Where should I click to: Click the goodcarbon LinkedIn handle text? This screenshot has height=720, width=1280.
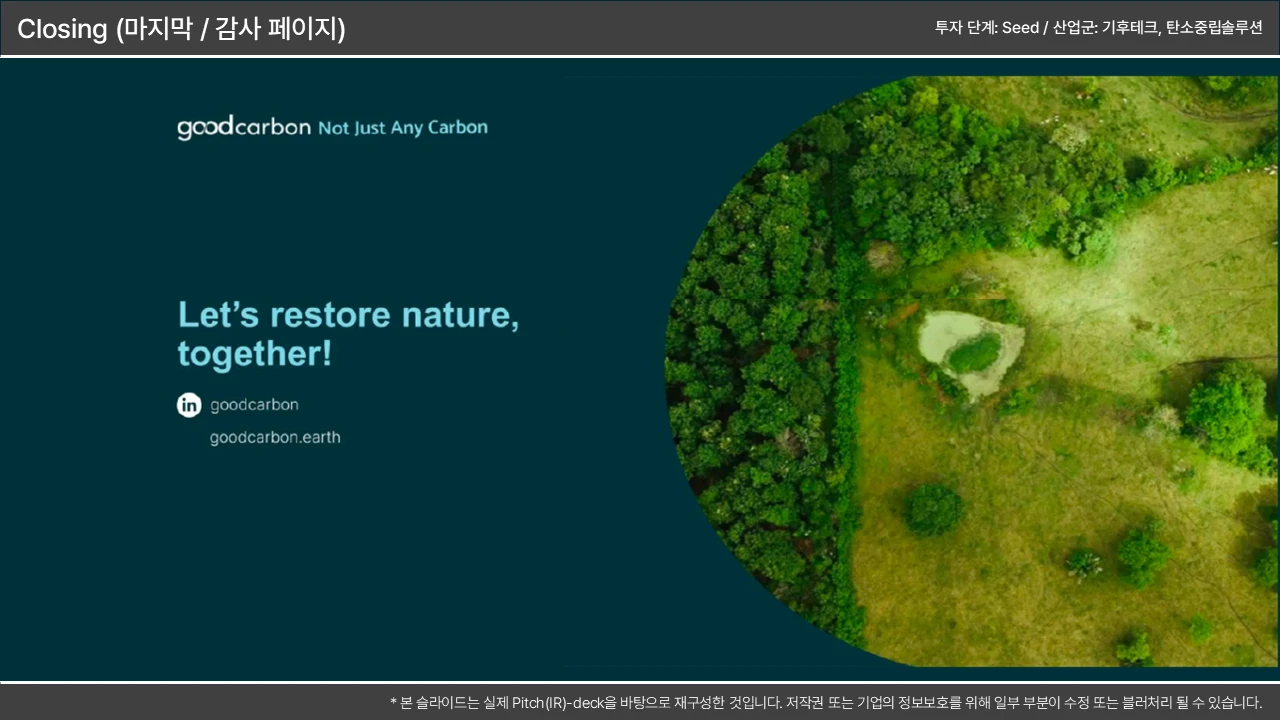(x=254, y=405)
